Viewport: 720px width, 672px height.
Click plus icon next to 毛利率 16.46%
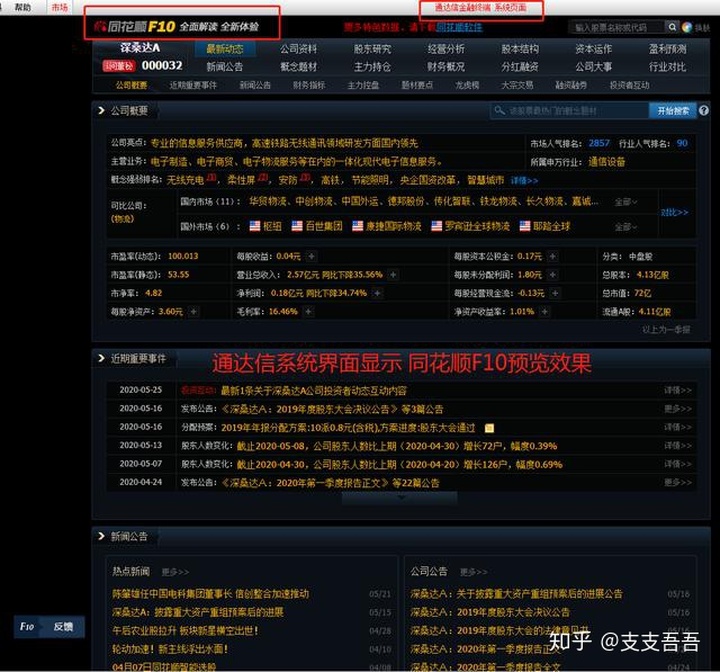coord(309,312)
